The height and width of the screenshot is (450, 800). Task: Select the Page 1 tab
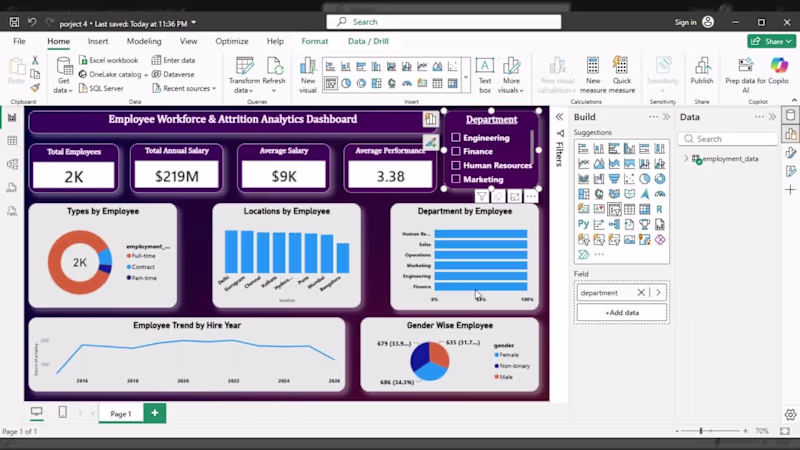[x=121, y=414]
